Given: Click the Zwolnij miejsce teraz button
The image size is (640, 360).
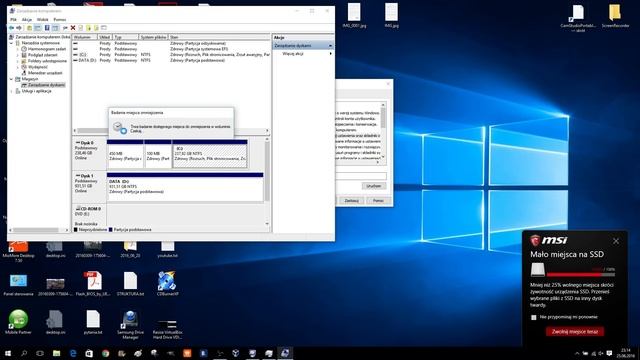Looking at the screenshot, I should click(x=575, y=332).
